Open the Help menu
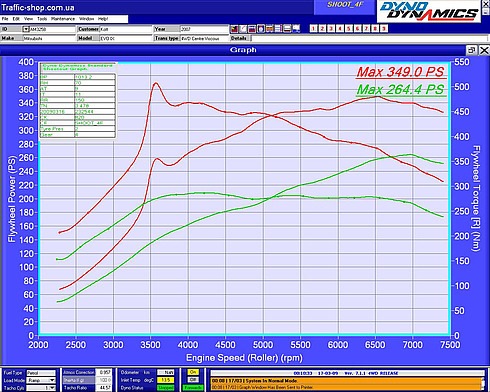This screenshot has width=490, height=392. (x=103, y=19)
